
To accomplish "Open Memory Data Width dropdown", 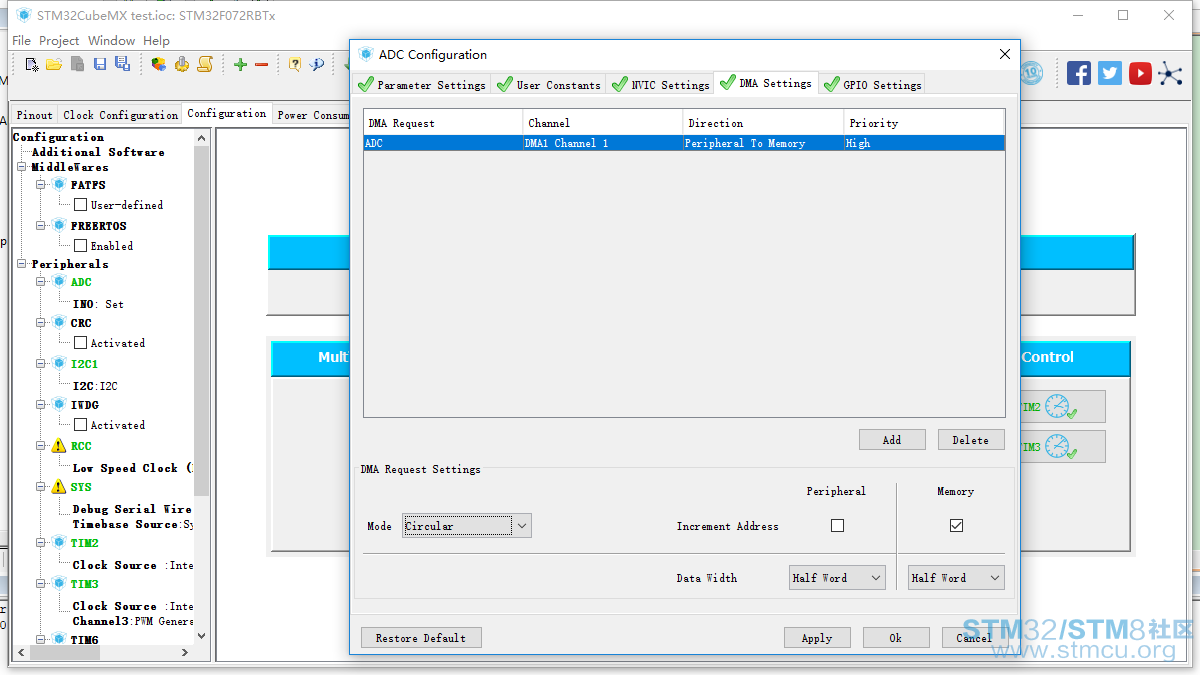I will click(x=956, y=577).
